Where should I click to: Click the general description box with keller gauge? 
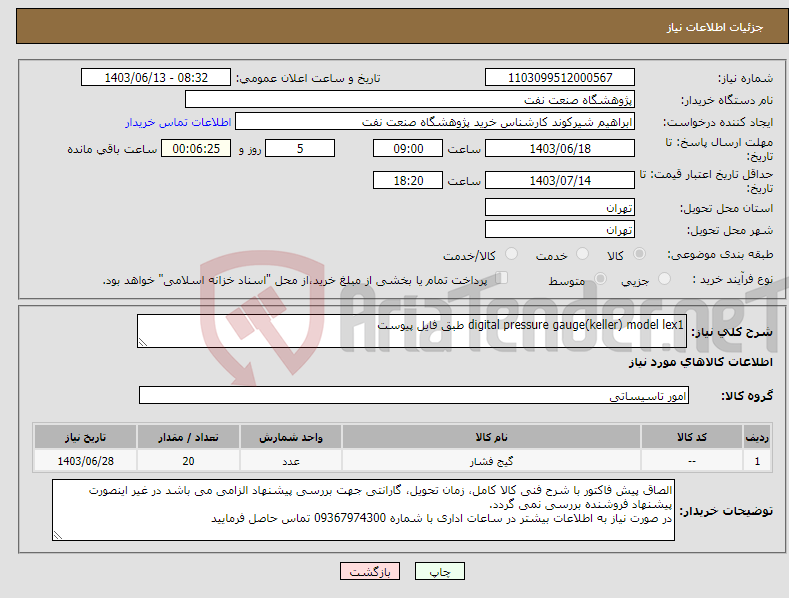click(412, 331)
